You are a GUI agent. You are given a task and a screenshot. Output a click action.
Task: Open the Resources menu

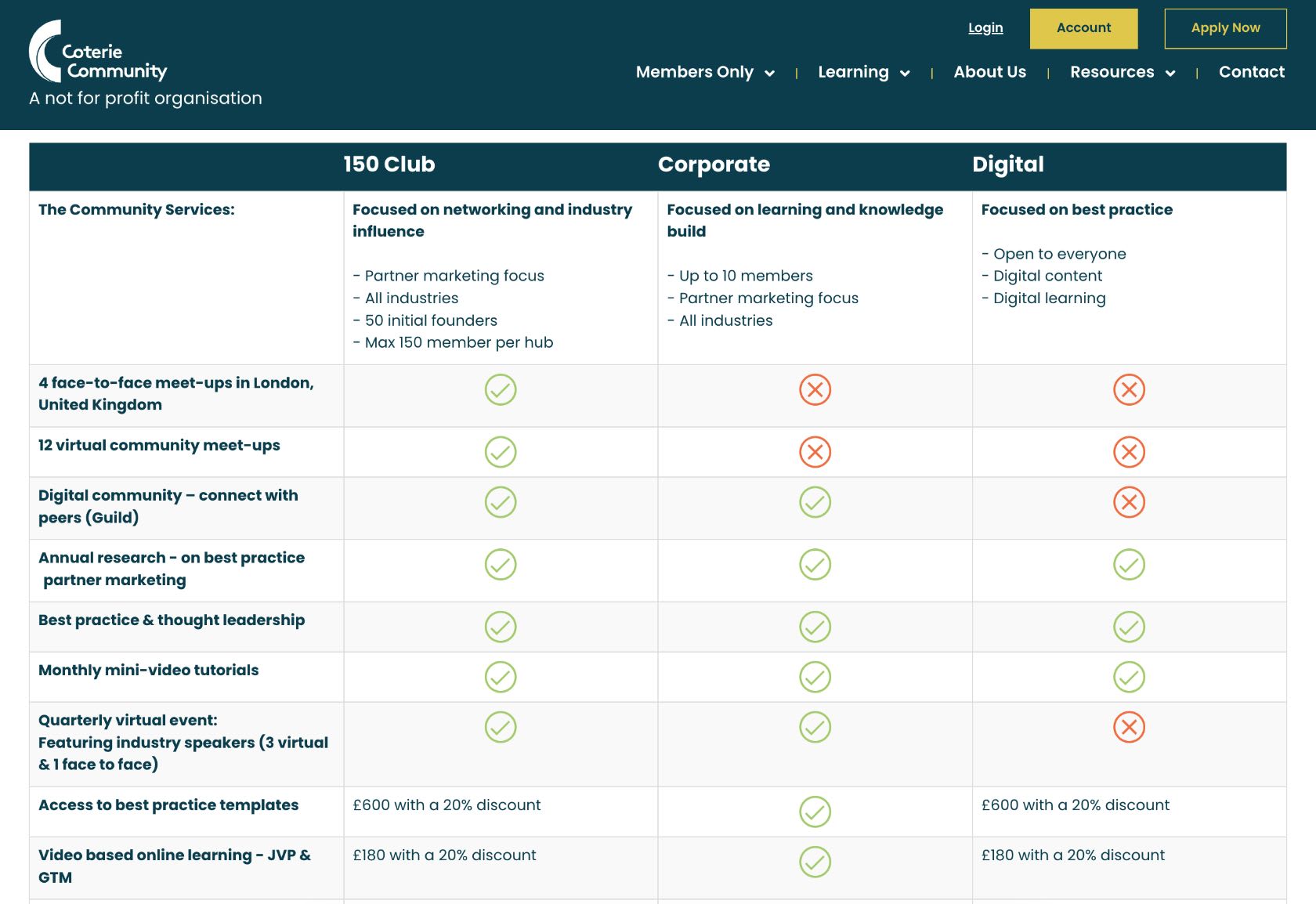1112,72
